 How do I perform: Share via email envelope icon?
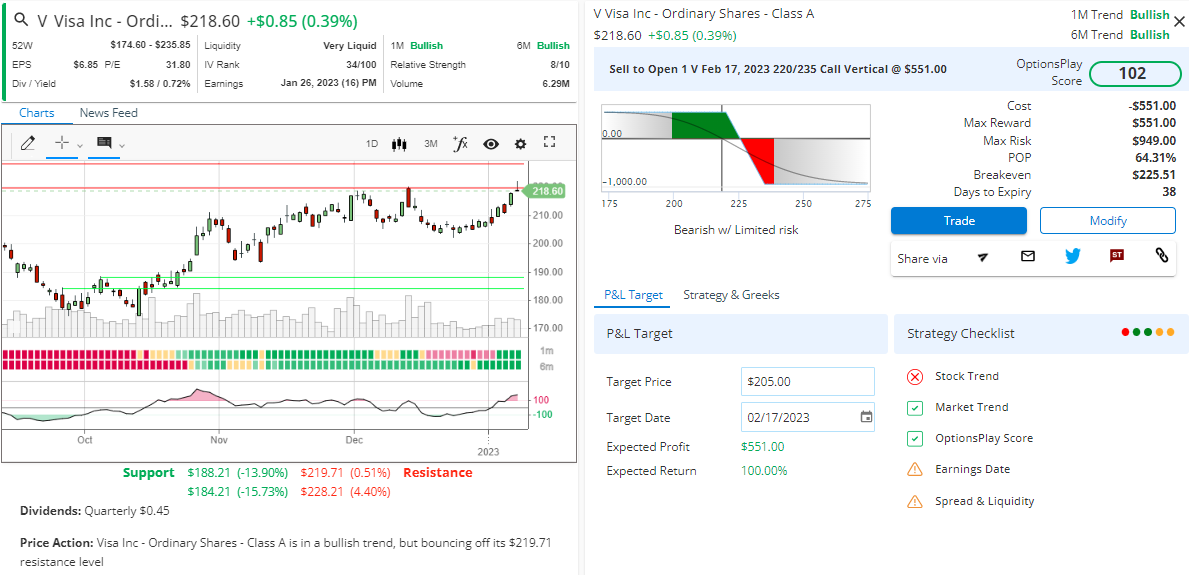tap(1027, 256)
